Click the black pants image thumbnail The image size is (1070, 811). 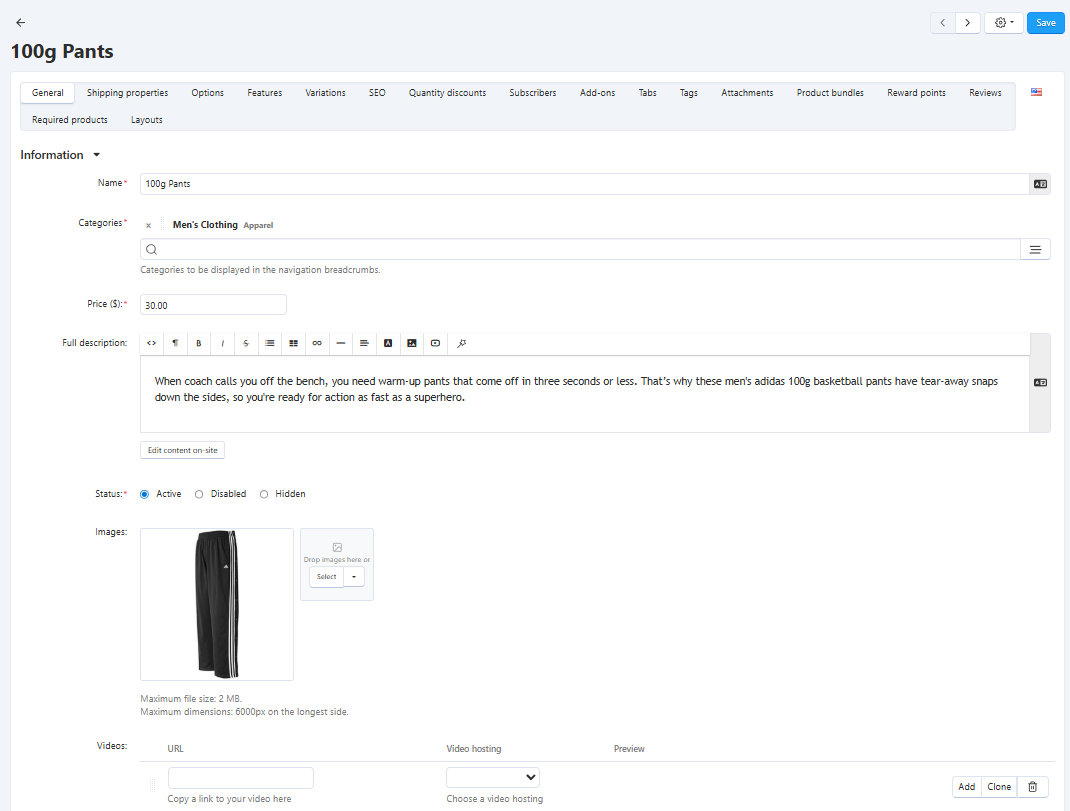[217, 605]
